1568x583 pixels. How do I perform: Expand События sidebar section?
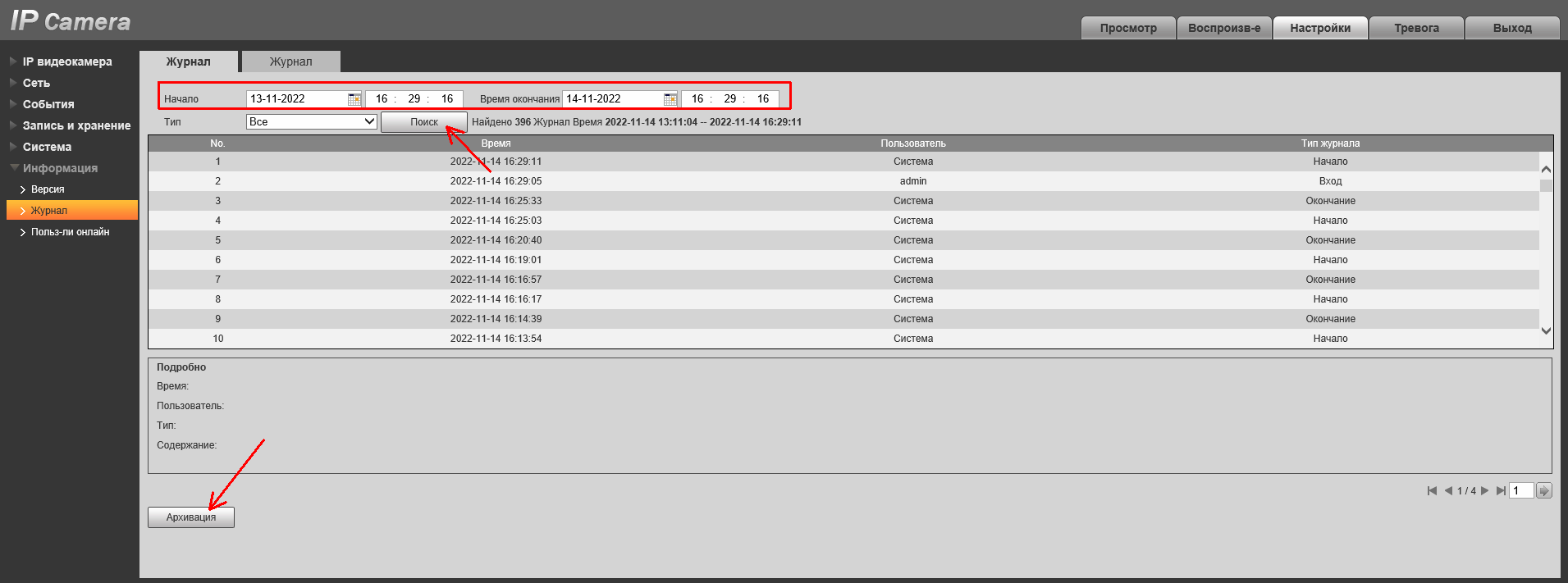[48, 104]
